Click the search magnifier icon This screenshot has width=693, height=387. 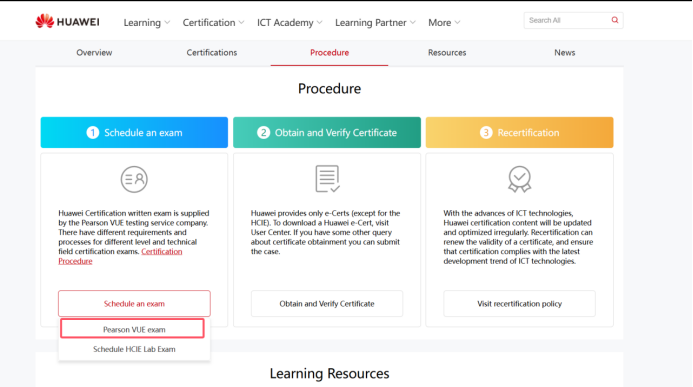tap(615, 20)
